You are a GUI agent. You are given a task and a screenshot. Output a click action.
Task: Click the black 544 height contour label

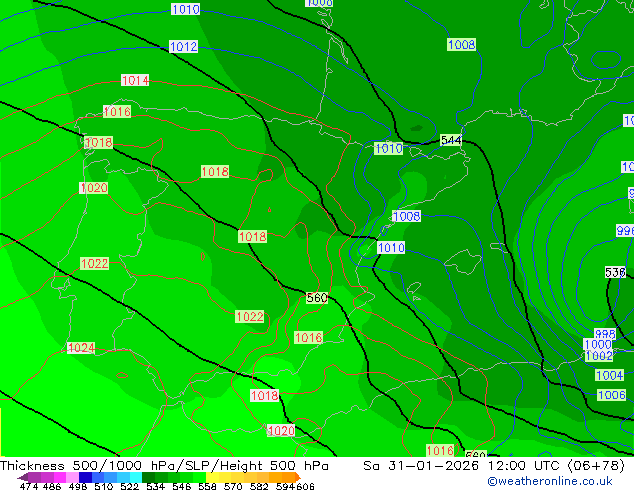451,140
